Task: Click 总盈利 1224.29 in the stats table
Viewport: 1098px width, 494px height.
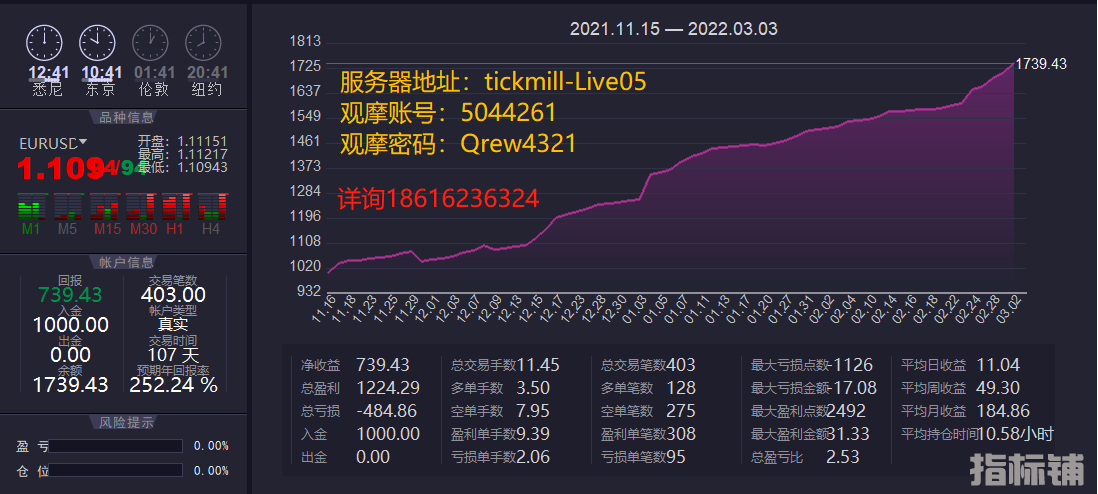Action: tap(360, 388)
